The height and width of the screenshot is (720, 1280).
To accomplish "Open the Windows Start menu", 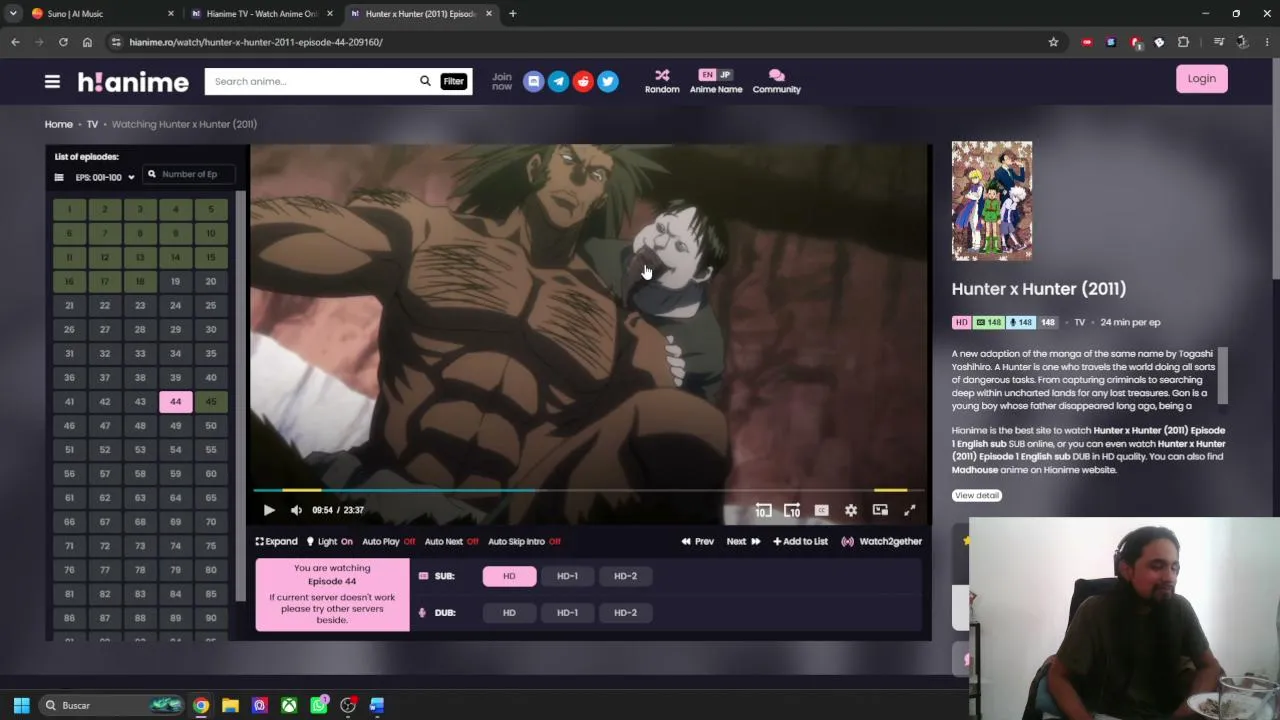I will click(x=21, y=706).
